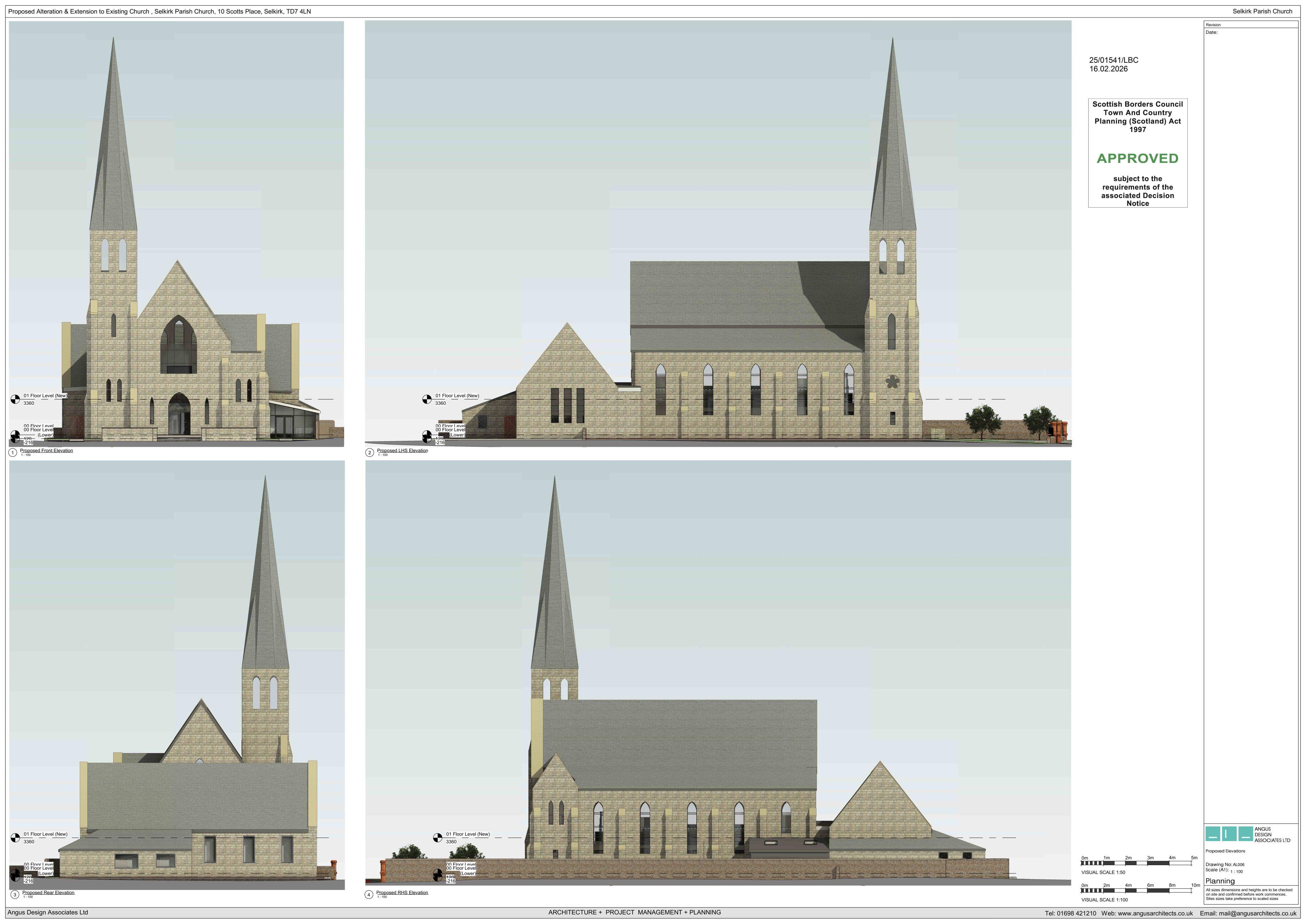Screen dimensions: 1306x924
Task: Click view number 2 circle marker
Action: (369, 453)
